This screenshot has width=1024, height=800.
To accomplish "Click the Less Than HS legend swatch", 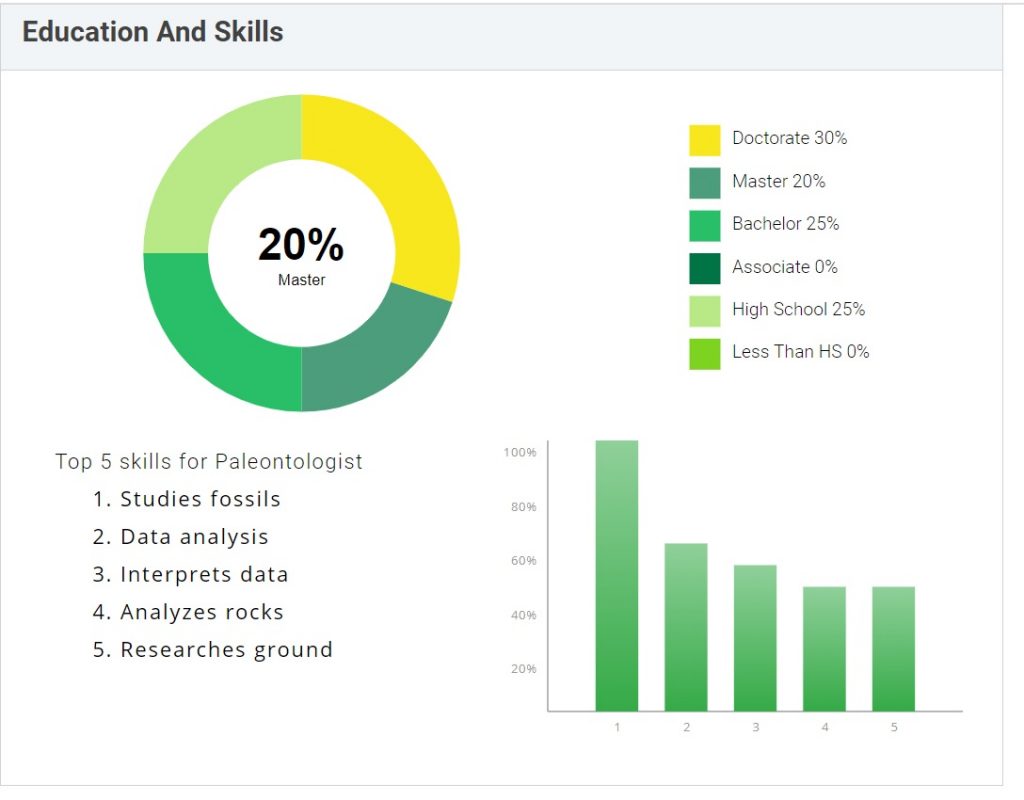I will [705, 354].
